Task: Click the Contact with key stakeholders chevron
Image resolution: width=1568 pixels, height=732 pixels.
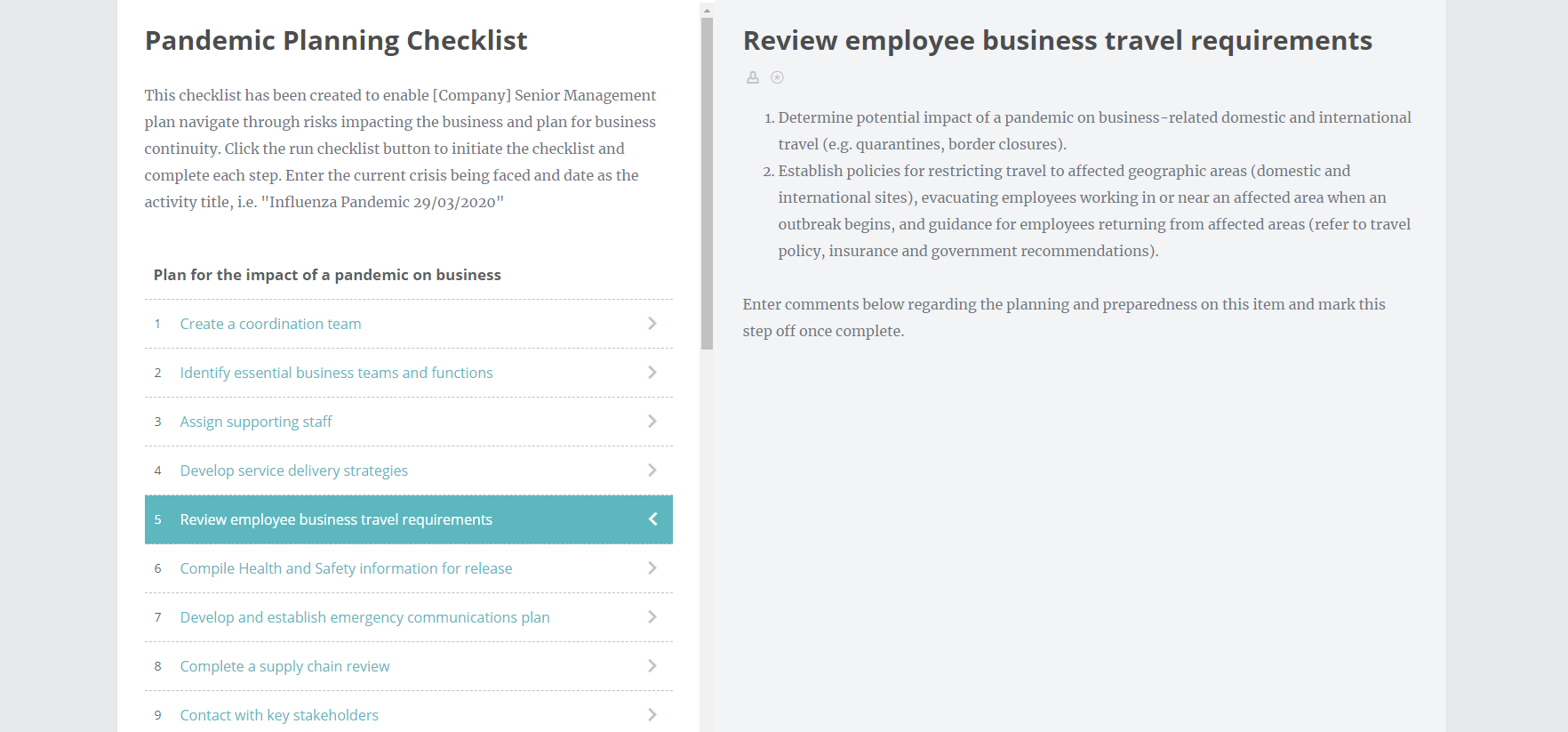Action: pyautogui.click(x=652, y=715)
